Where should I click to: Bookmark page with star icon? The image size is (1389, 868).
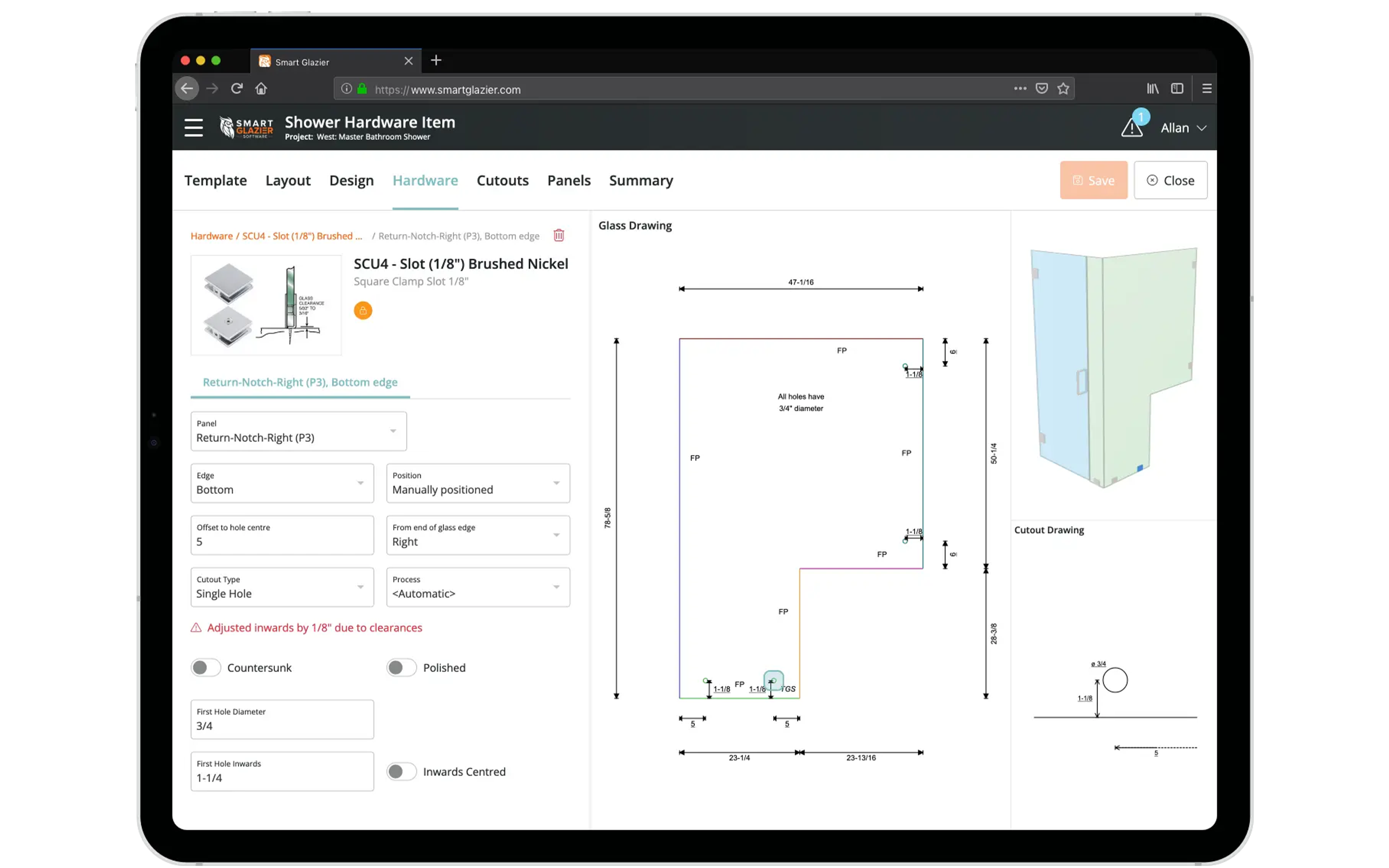tap(1063, 89)
